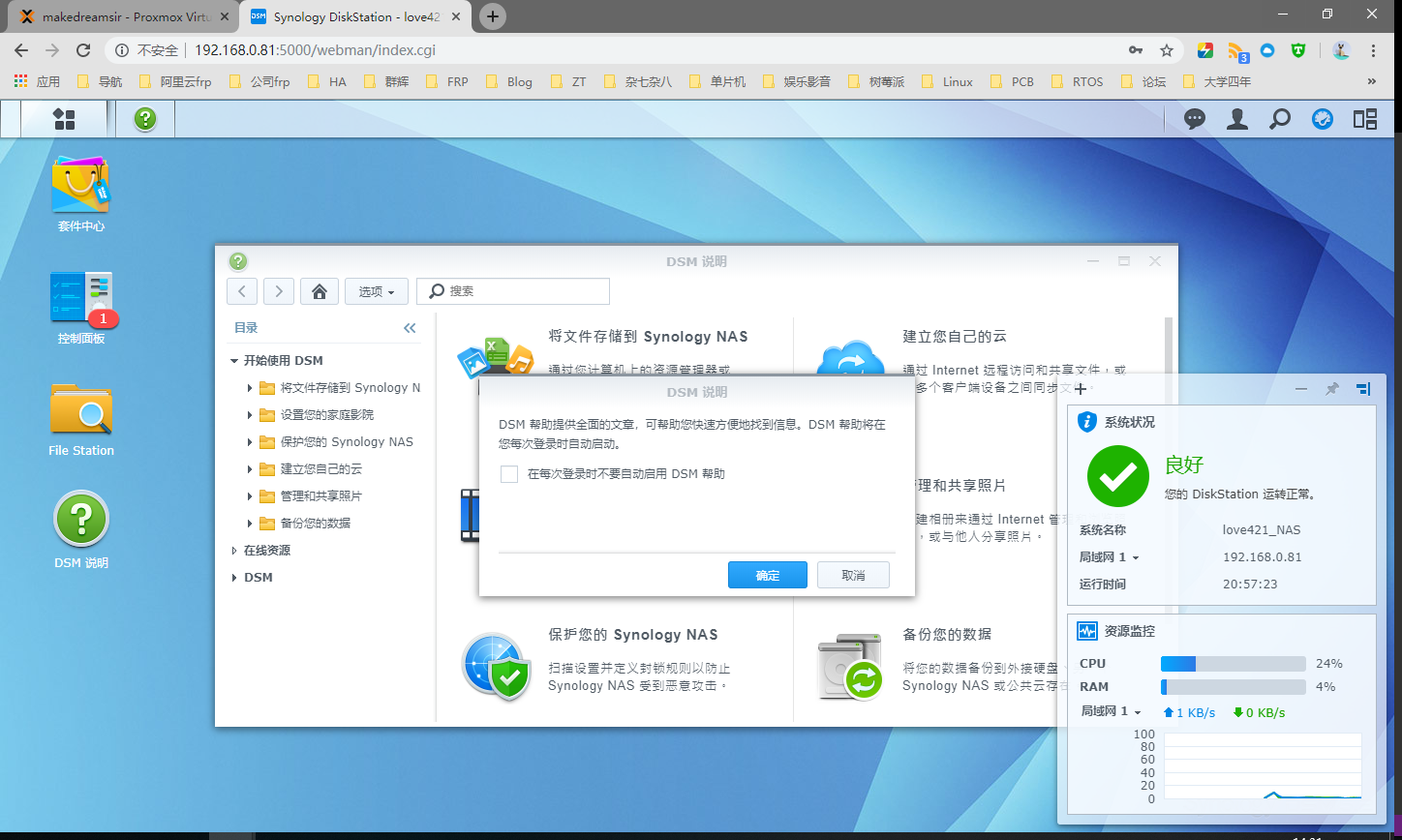The height and width of the screenshot is (840, 1402).
Task: Select the Synology DiskStation browser tab
Action: click(x=354, y=16)
